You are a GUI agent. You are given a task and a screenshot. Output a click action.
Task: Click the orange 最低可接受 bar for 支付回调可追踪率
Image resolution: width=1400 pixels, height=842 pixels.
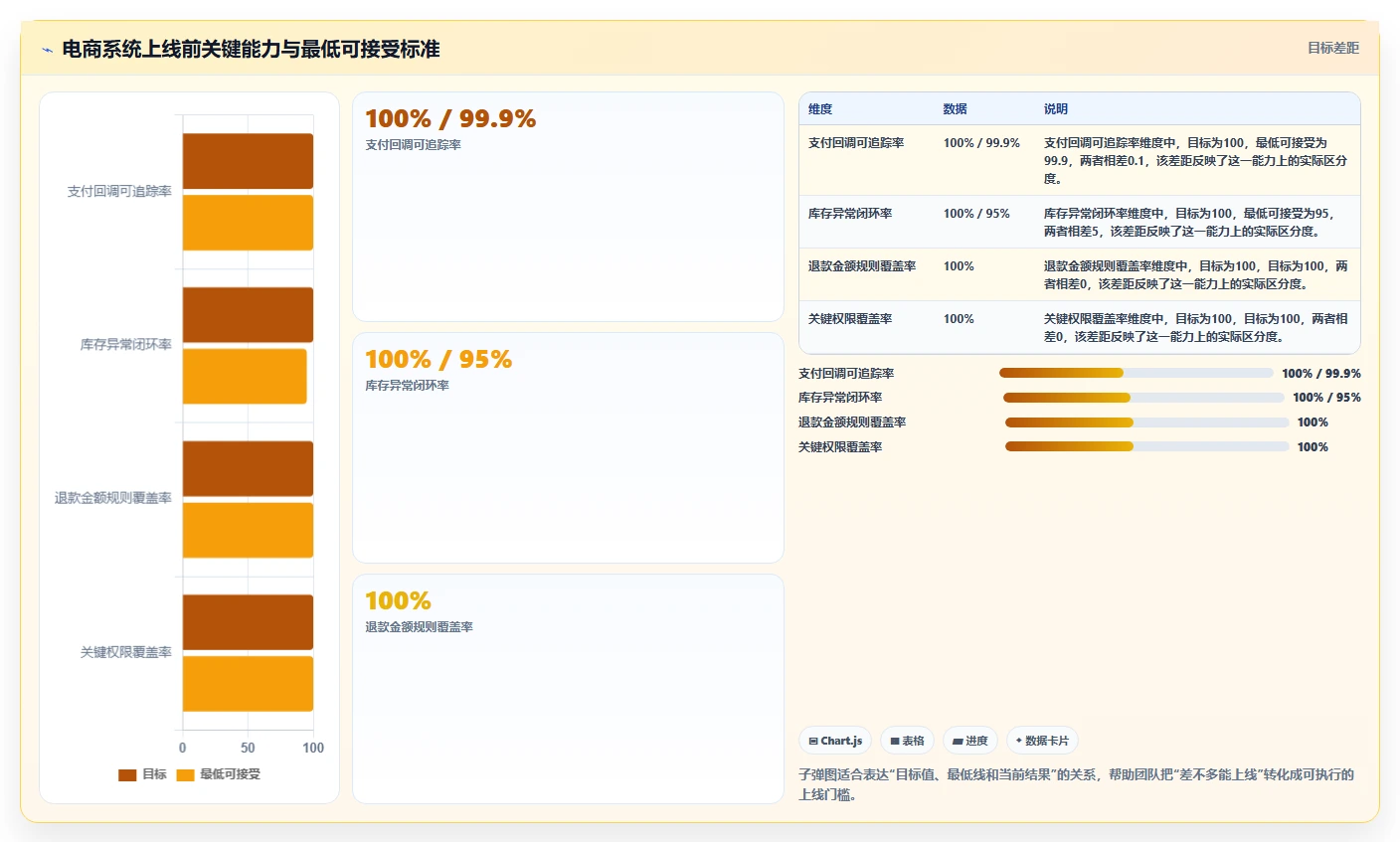[x=248, y=223]
